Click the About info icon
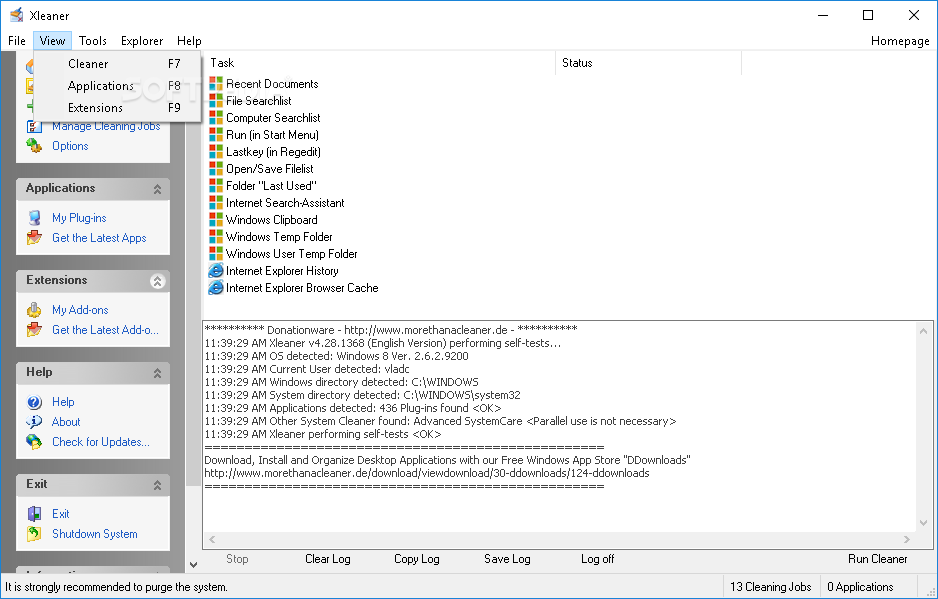This screenshot has width=938, height=599. (x=34, y=422)
